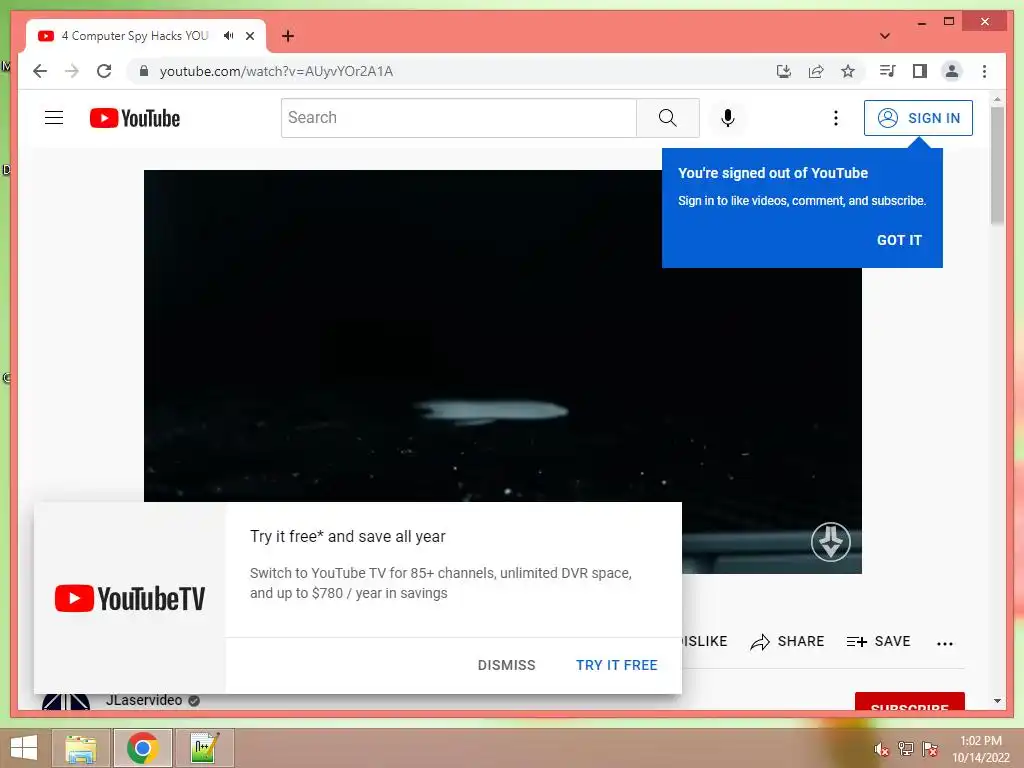Screen dimensions: 1024x768
Task: View site info via the lock icon
Action: click(144, 71)
